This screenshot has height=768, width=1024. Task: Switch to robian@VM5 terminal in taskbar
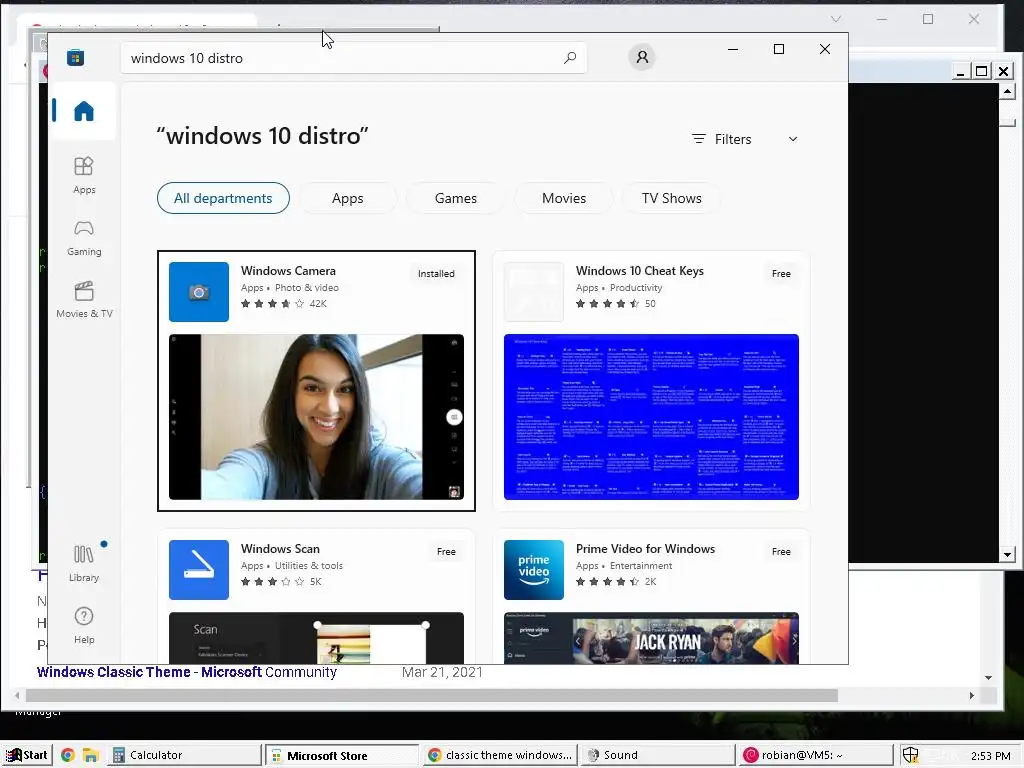816,755
